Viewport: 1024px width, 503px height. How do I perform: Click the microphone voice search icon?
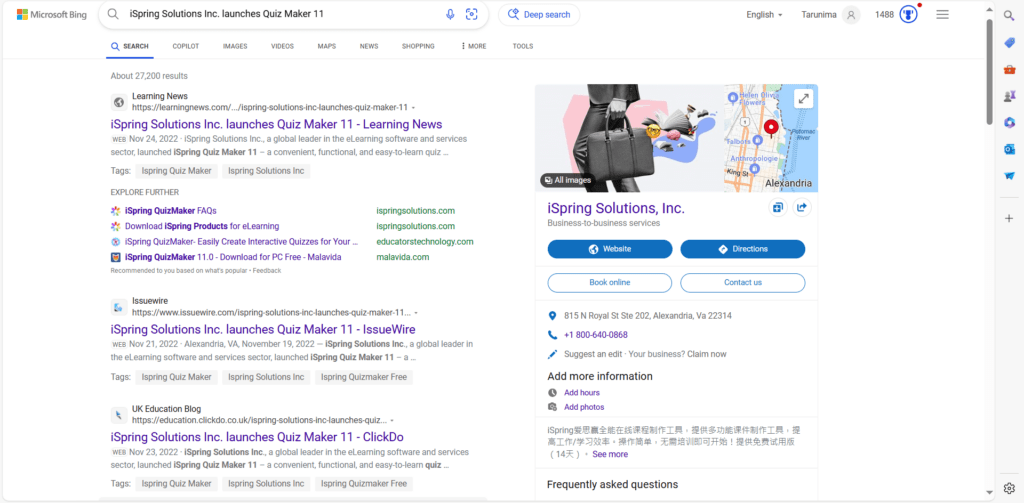[450, 15]
